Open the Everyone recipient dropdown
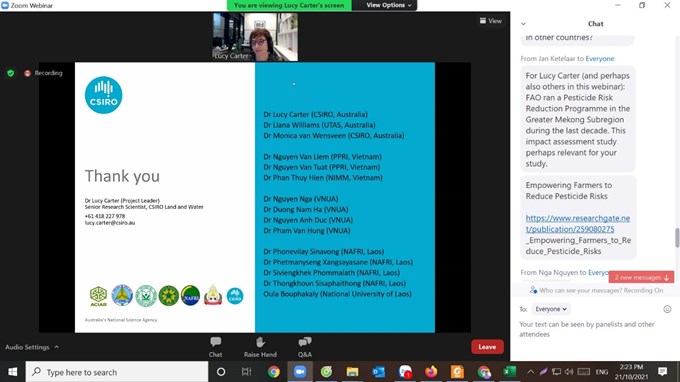Screen dimensions: 680x382 click(x=551, y=309)
